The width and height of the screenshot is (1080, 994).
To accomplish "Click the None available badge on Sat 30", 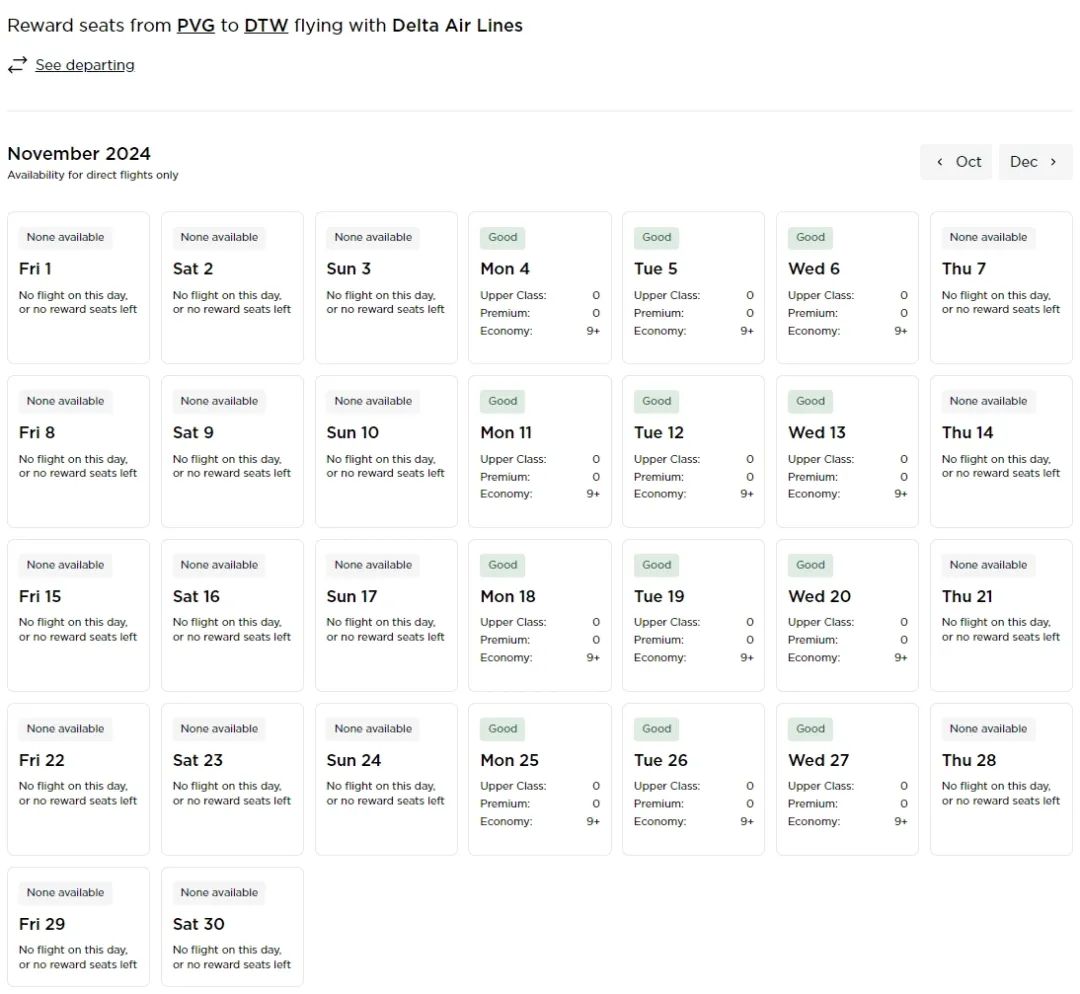I will coord(219,893).
